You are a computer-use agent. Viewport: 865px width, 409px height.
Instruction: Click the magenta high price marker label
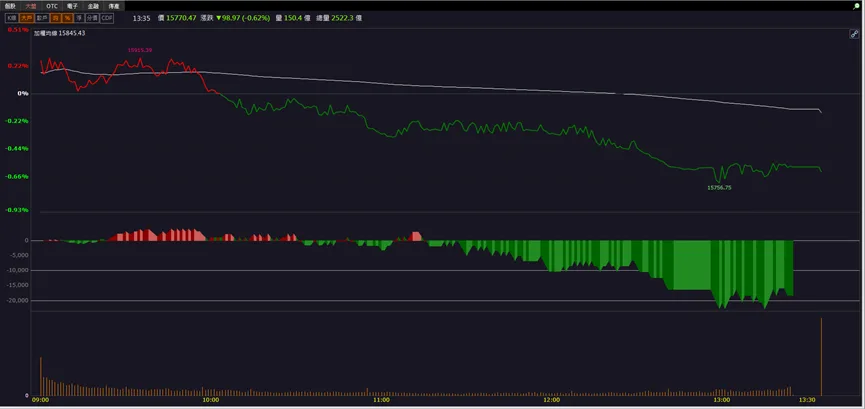[x=140, y=50]
